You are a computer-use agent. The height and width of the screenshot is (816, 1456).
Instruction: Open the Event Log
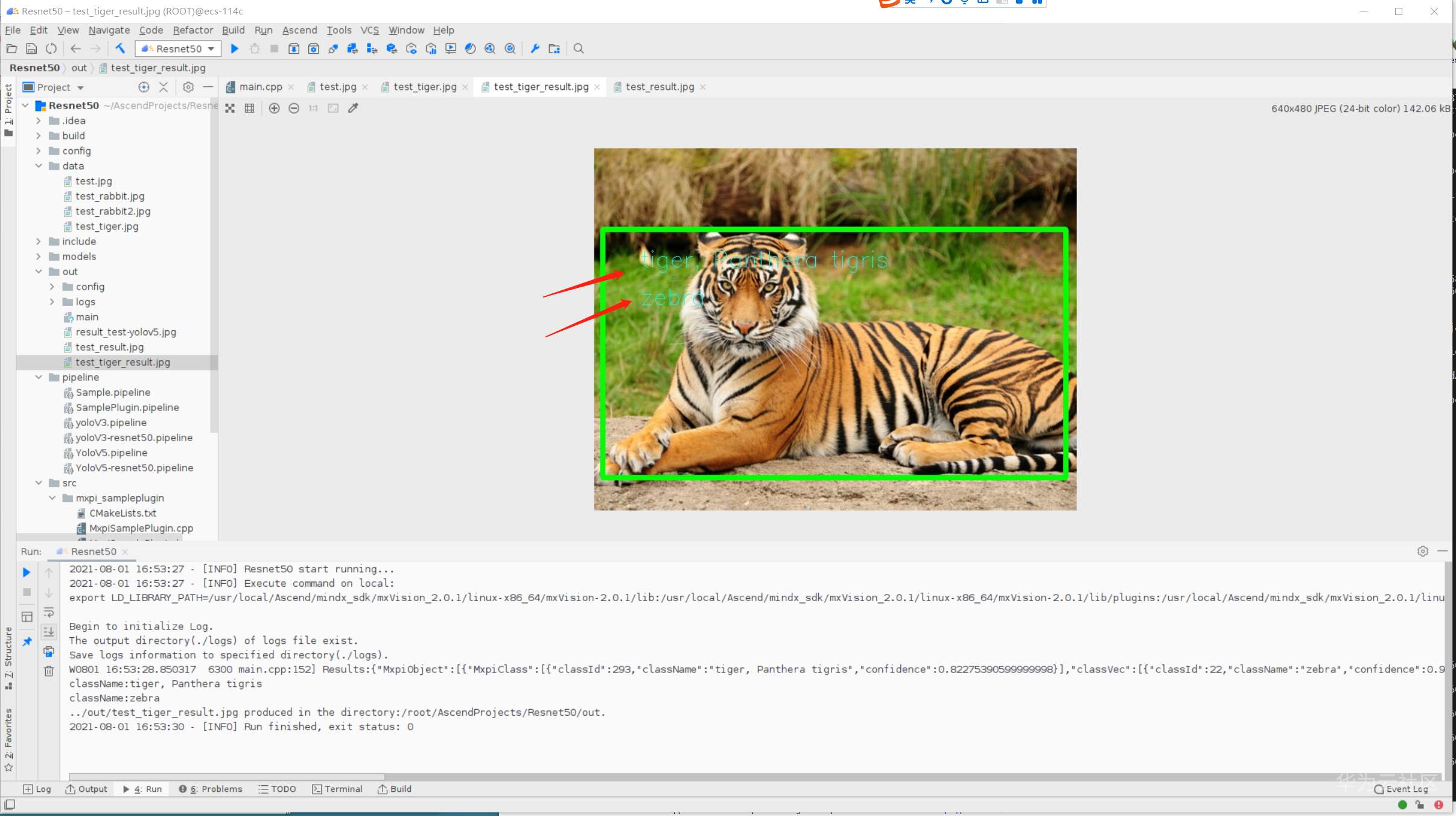click(1401, 789)
